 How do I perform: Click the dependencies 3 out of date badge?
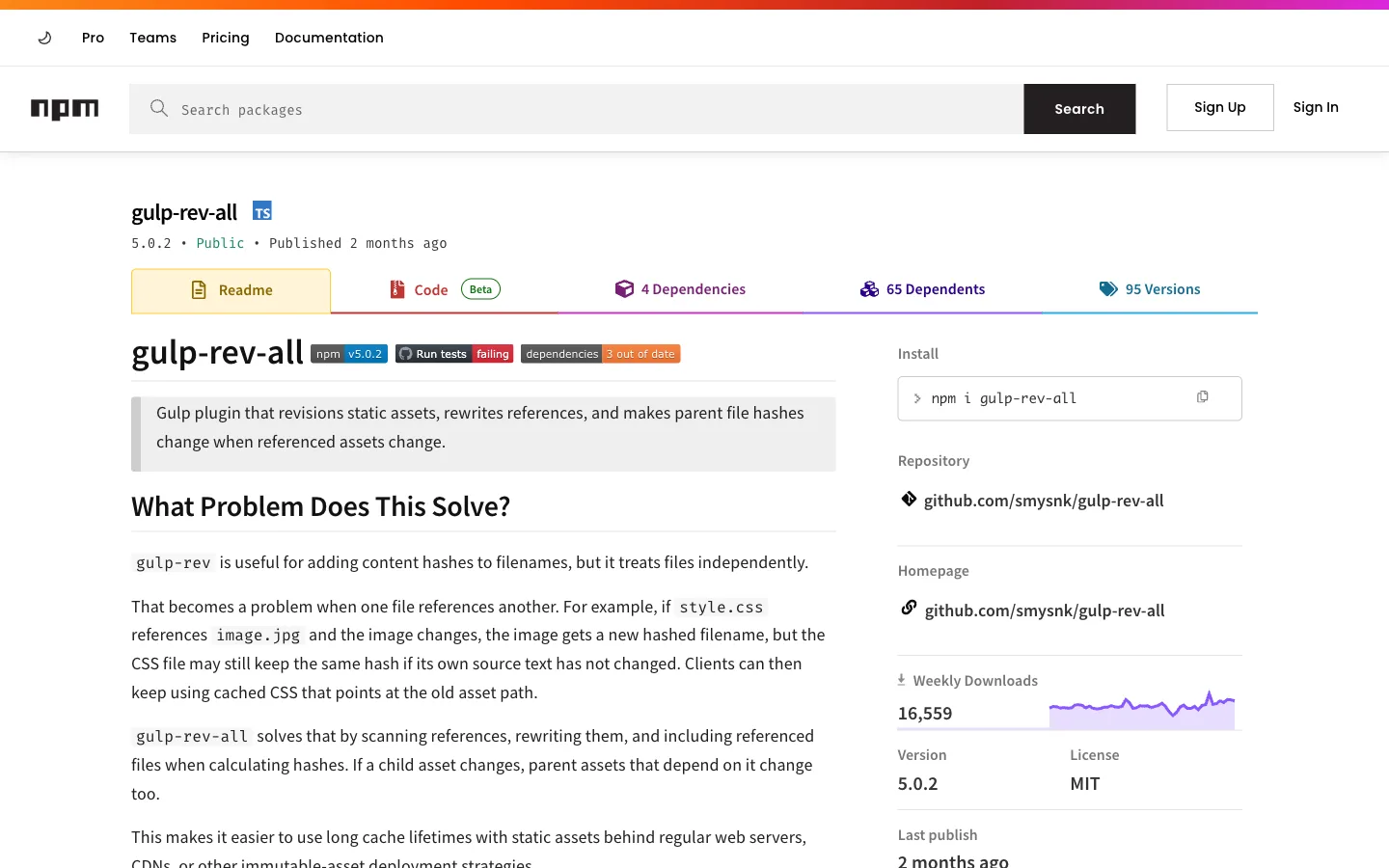(600, 354)
